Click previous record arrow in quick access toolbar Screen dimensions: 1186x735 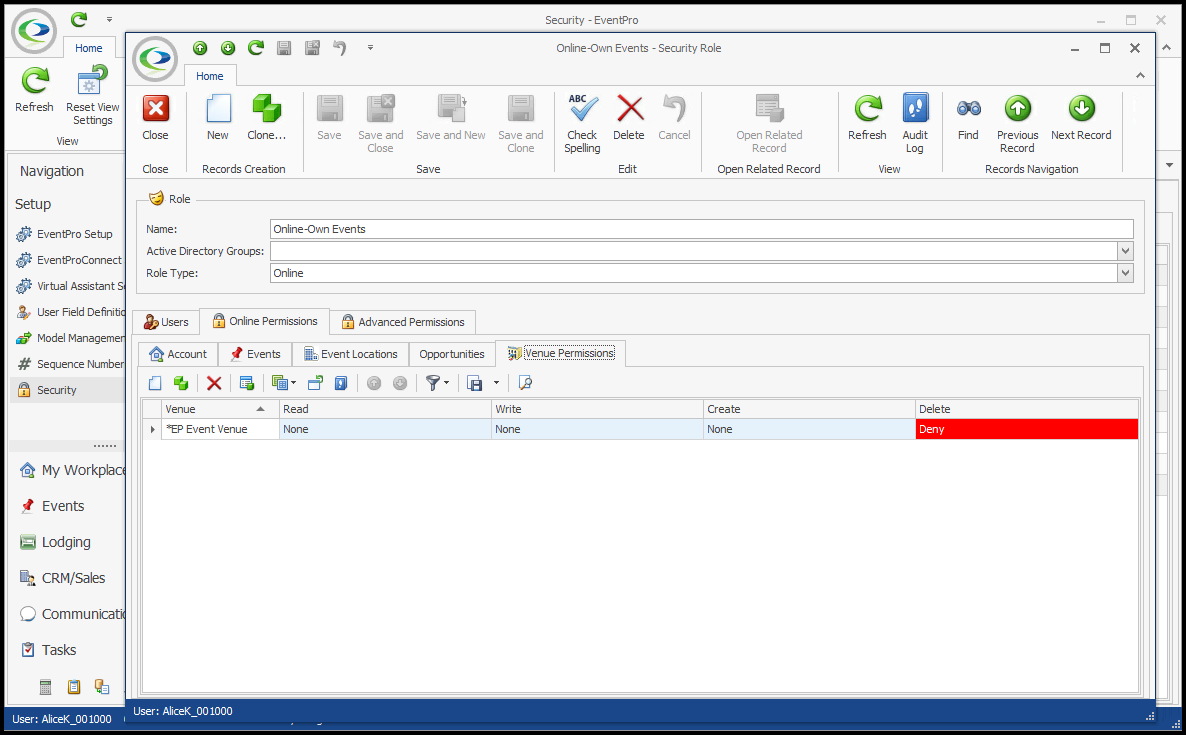[200, 48]
